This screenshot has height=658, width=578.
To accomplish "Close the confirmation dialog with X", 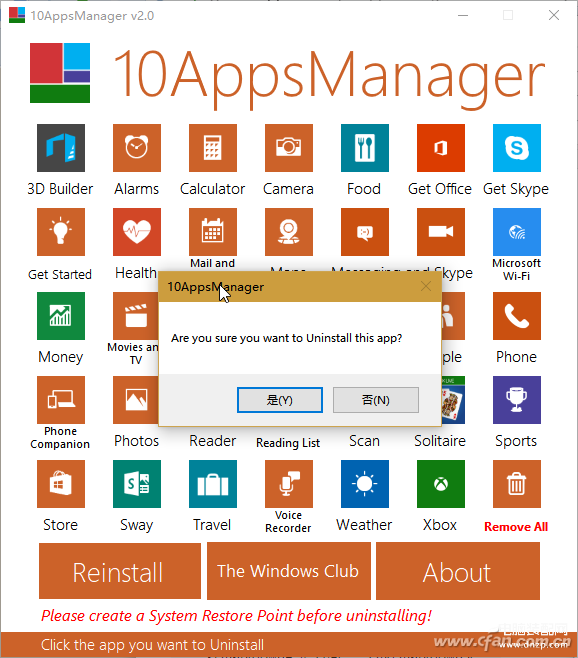I will click(426, 287).
